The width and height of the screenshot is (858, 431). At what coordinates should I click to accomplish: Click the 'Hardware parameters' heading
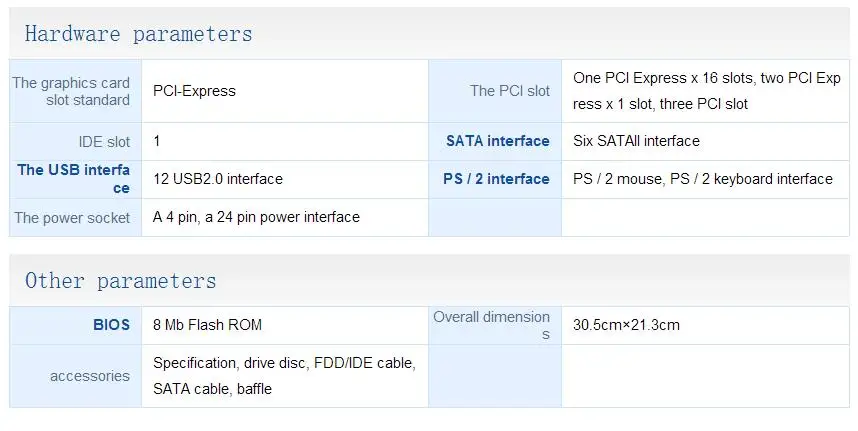click(138, 34)
